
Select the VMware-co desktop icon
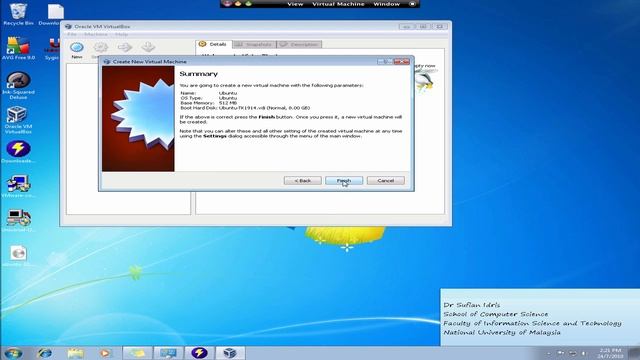coord(18,186)
